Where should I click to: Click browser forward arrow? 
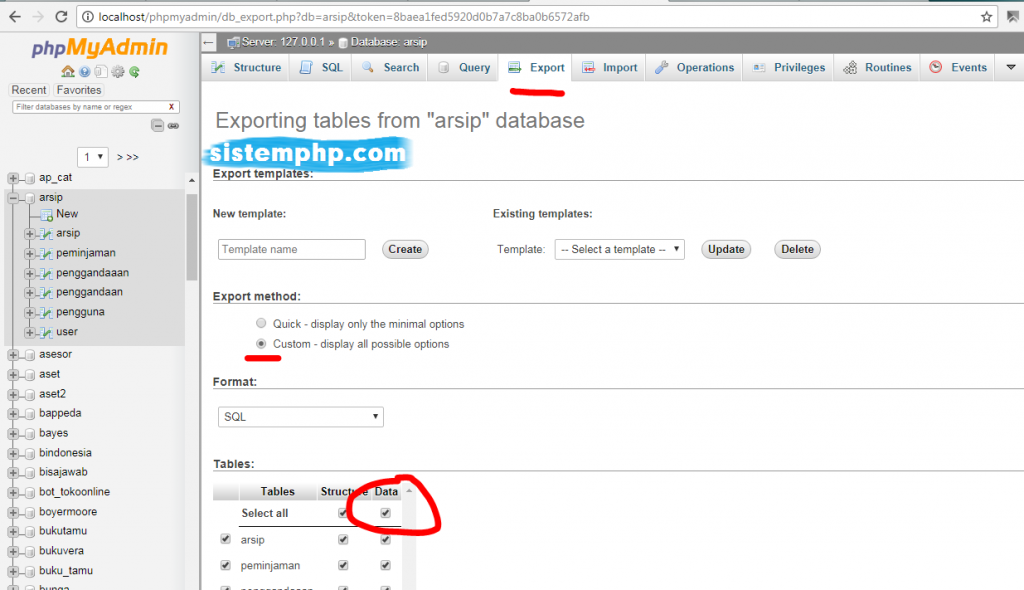(38, 17)
